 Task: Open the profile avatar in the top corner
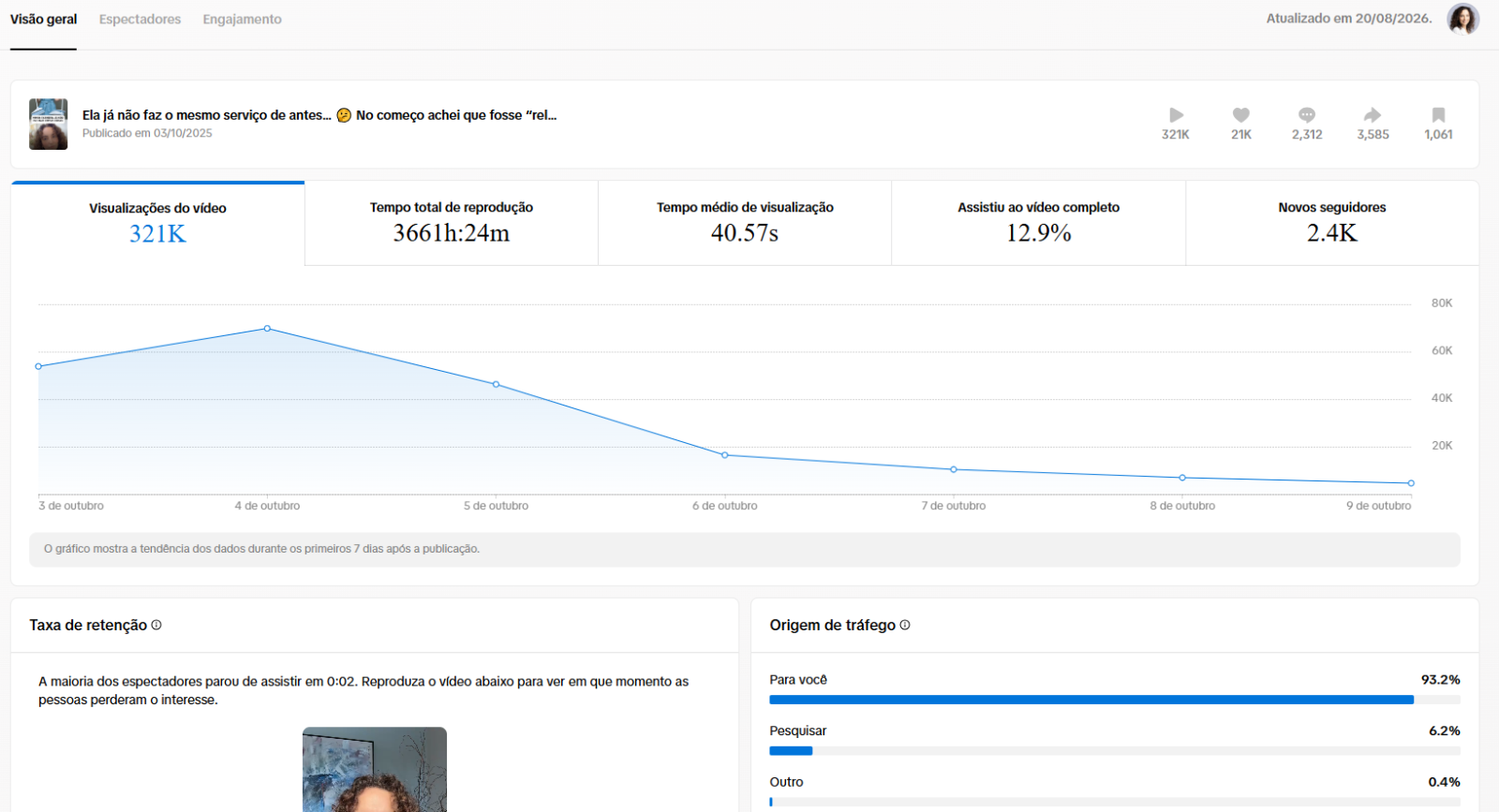(1462, 19)
